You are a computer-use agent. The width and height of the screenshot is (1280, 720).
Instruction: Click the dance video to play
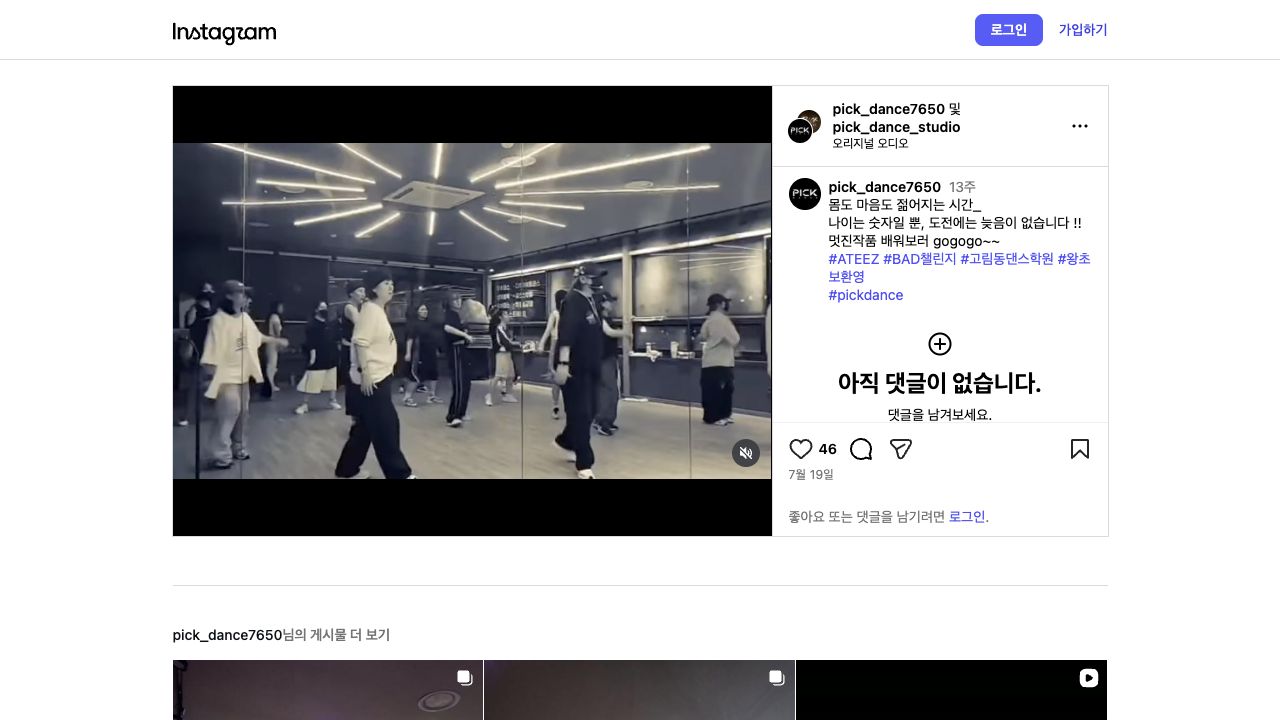coord(472,311)
